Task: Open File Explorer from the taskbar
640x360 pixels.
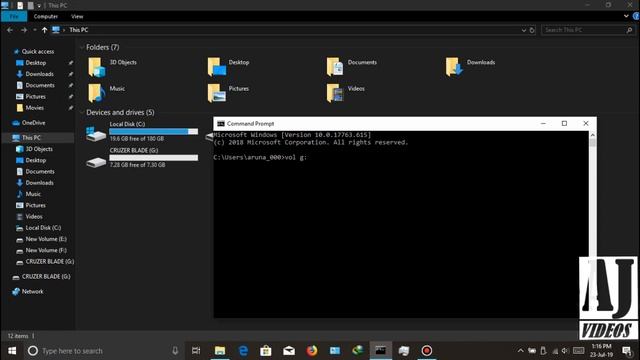Action: point(220,351)
